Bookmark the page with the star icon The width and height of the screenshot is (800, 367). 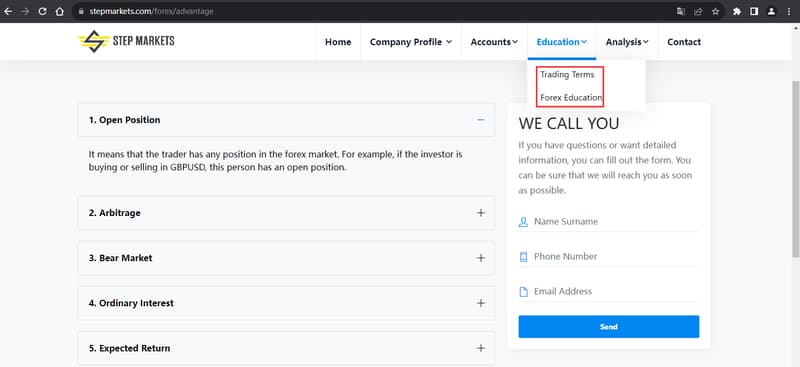coord(715,11)
